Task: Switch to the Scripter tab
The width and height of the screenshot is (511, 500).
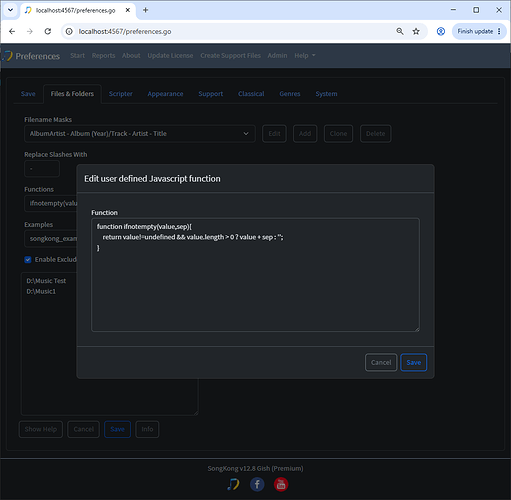Action: (121, 94)
